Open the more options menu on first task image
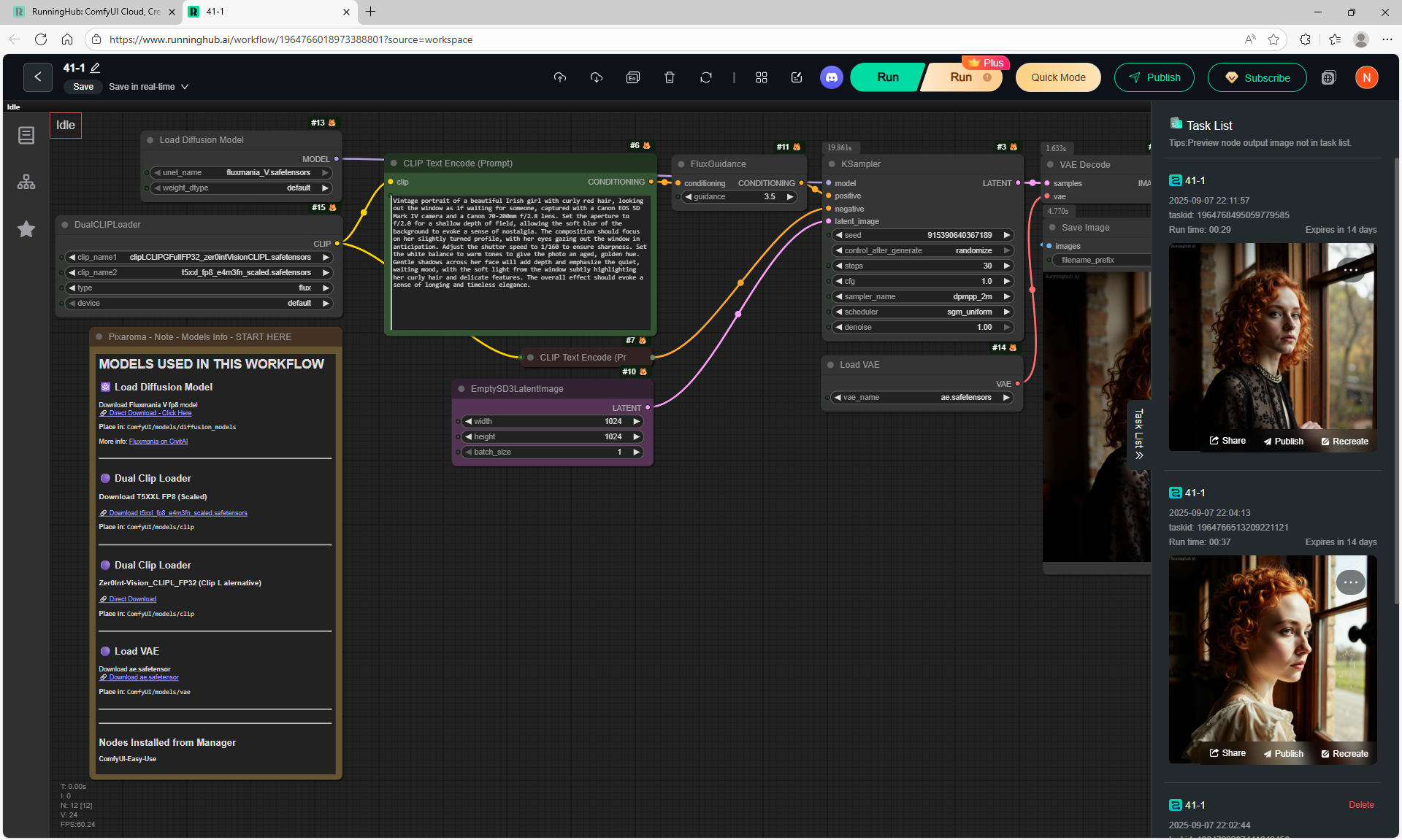This screenshot has width=1402, height=840. pos(1350,270)
